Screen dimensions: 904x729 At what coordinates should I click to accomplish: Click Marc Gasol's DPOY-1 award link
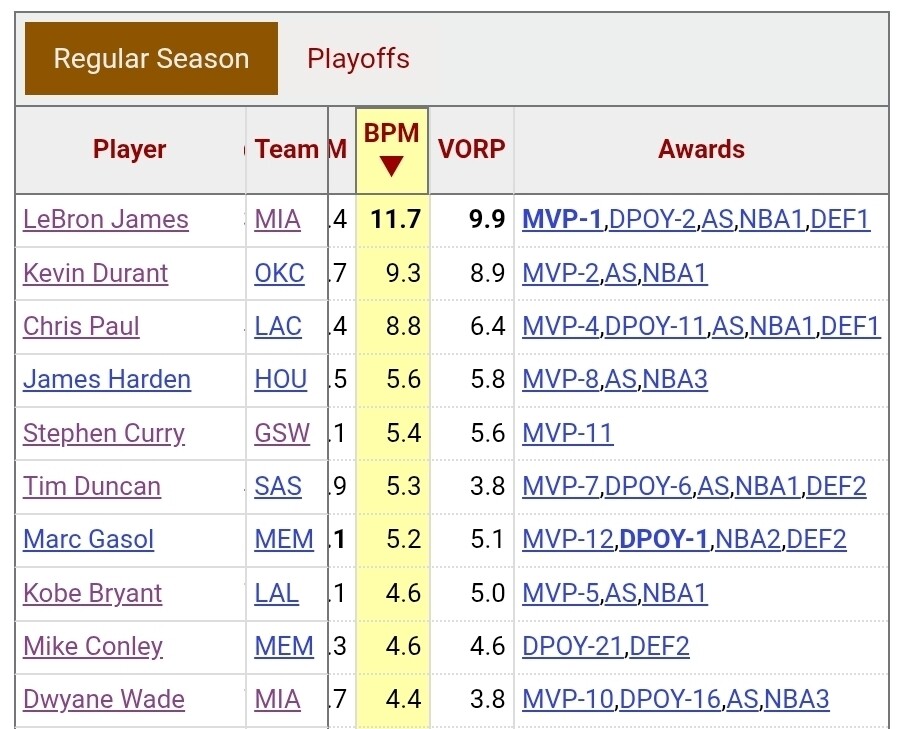(665, 540)
